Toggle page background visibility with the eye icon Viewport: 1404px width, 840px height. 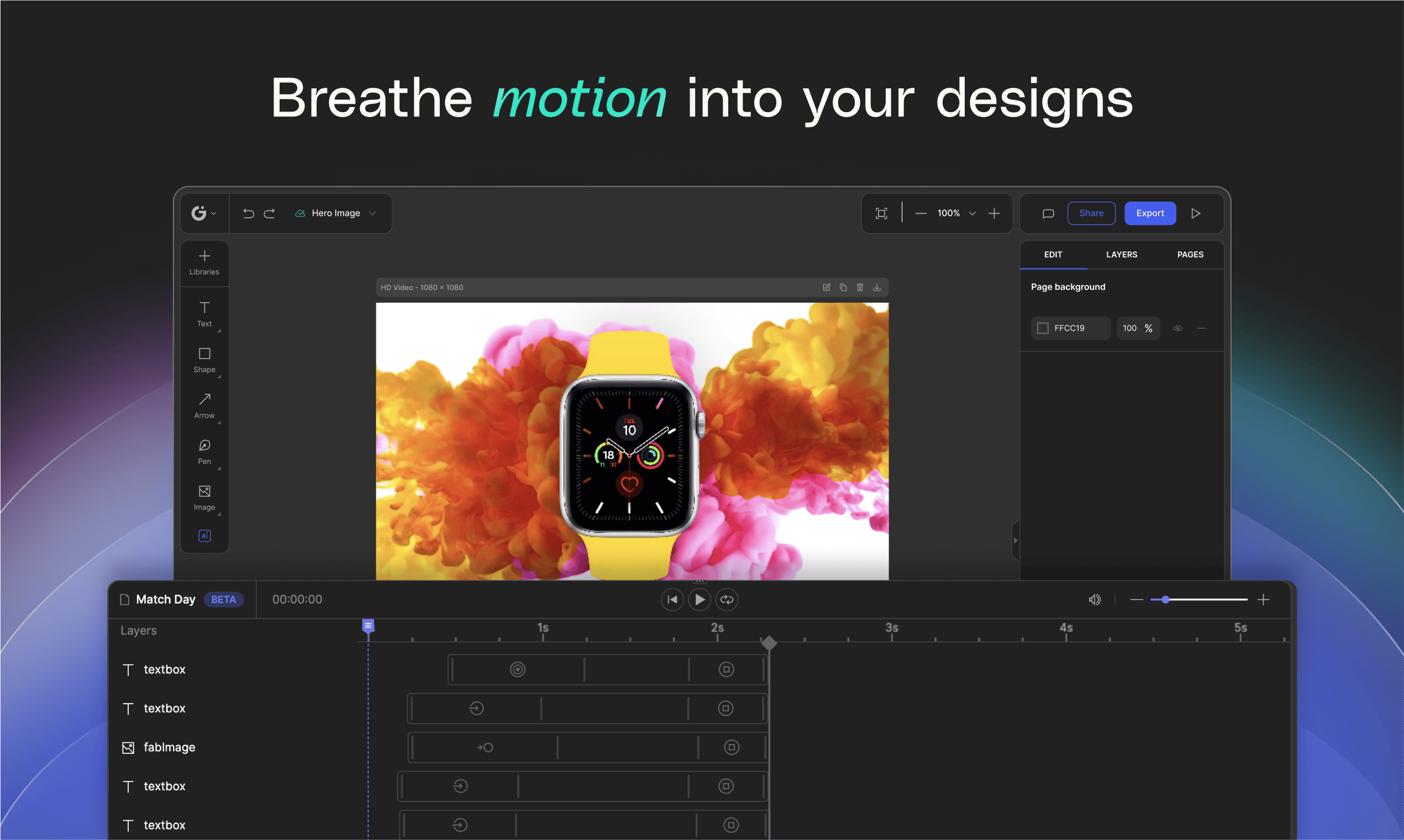pyautogui.click(x=1177, y=328)
